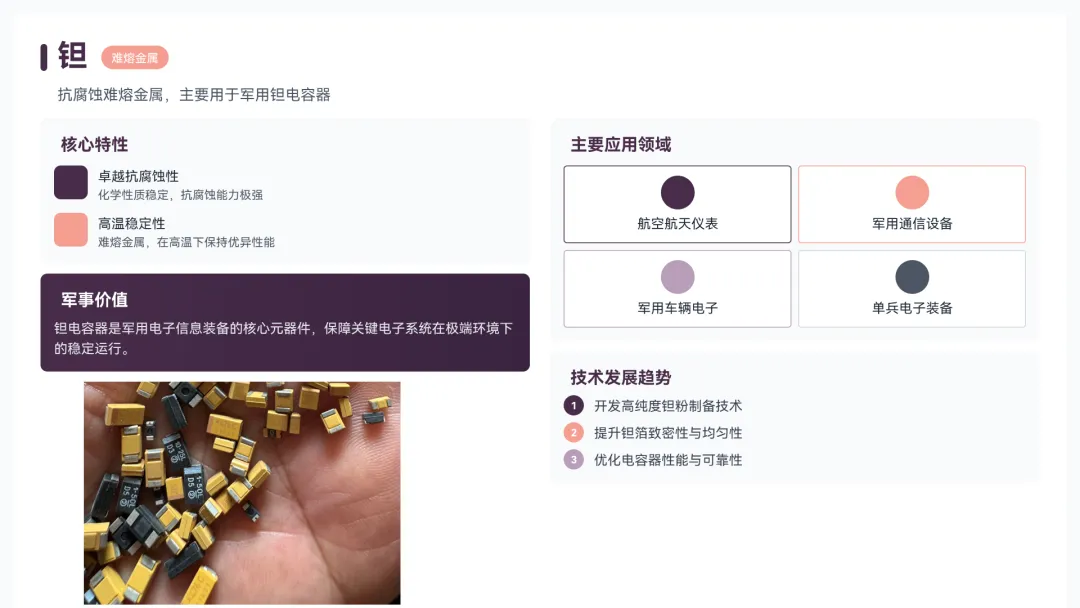The height and width of the screenshot is (608, 1080).
Task: Click the lavender circle above 军用车辆电子
Action: (678, 277)
